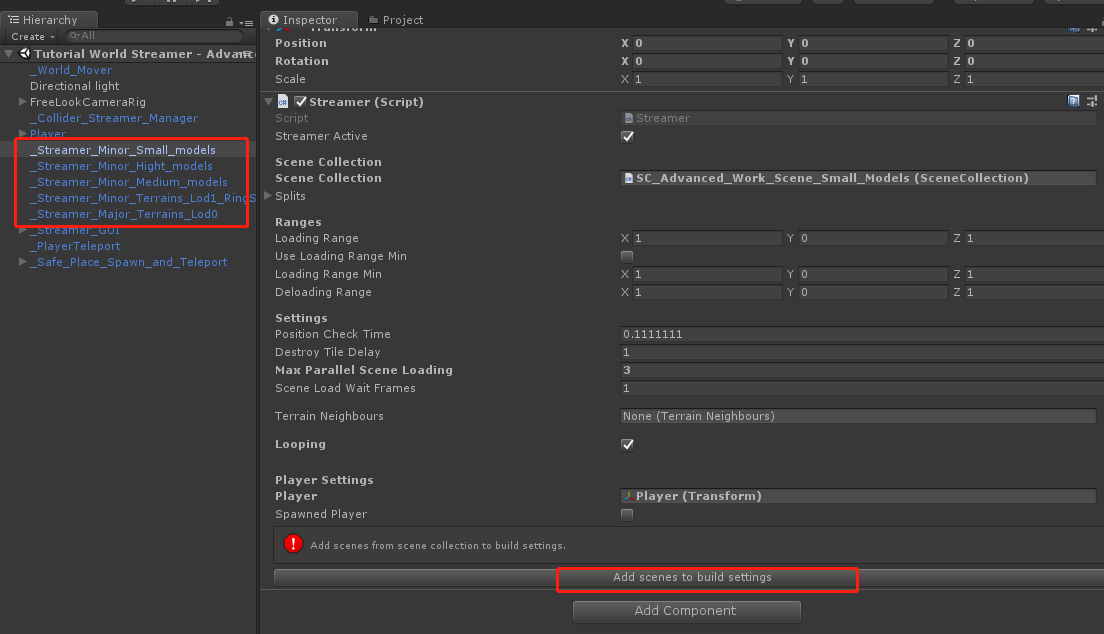This screenshot has height=634, width=1104.
Task: Switch to the Project tab
Action: point(397,18)
